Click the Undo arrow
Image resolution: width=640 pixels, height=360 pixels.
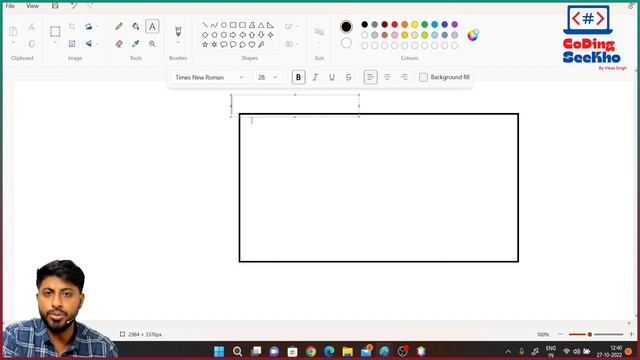[73, 5]
